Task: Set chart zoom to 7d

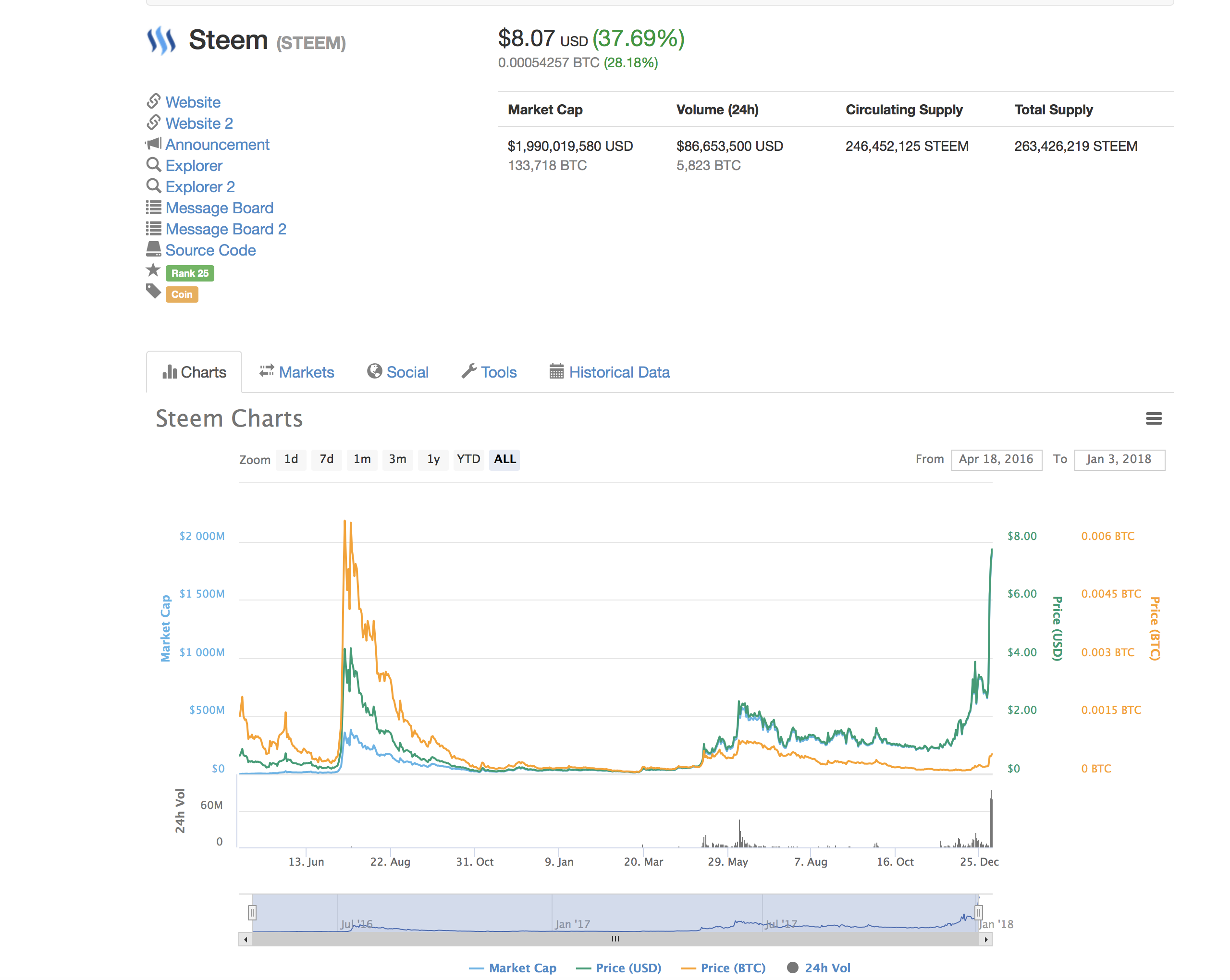Action: pyautogui.click(x=326, y=459)
